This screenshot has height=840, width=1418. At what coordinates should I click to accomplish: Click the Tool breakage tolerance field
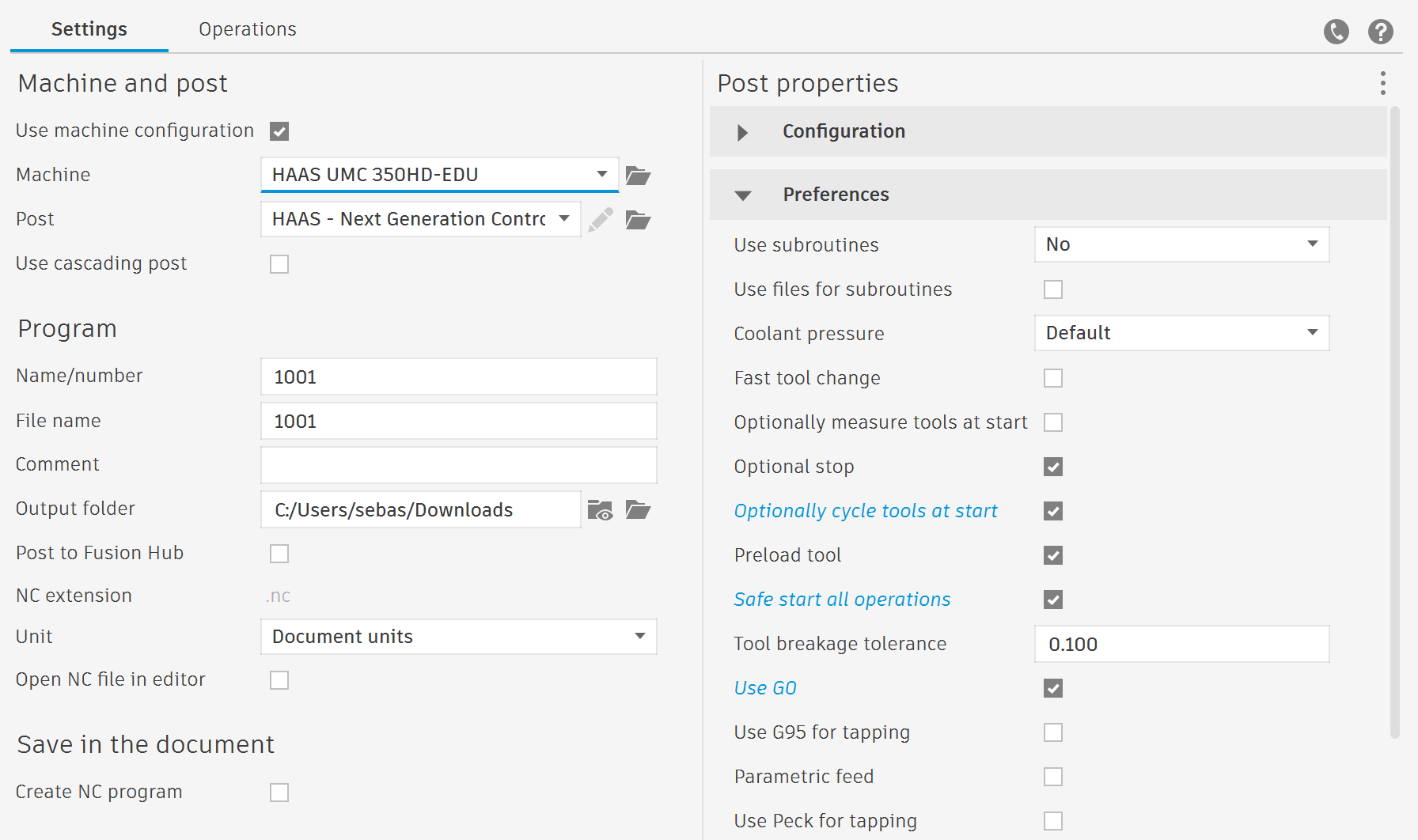coord(1182,645)
